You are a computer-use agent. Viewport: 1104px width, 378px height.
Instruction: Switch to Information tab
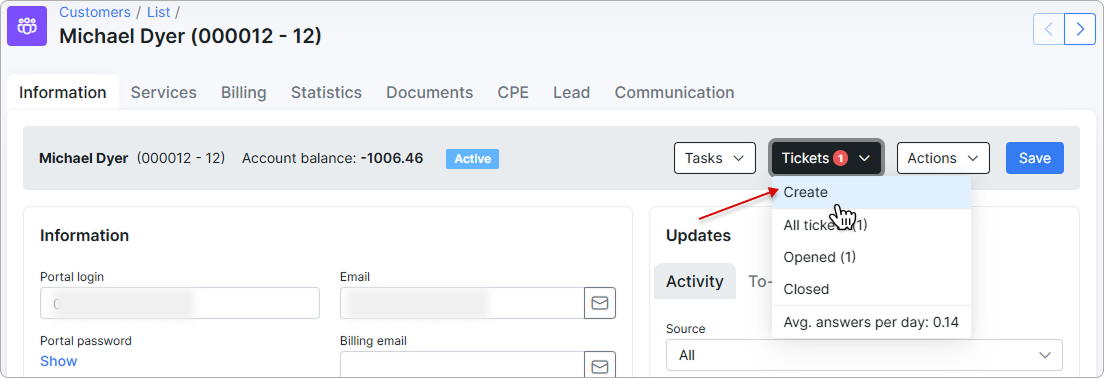(63, 92)
